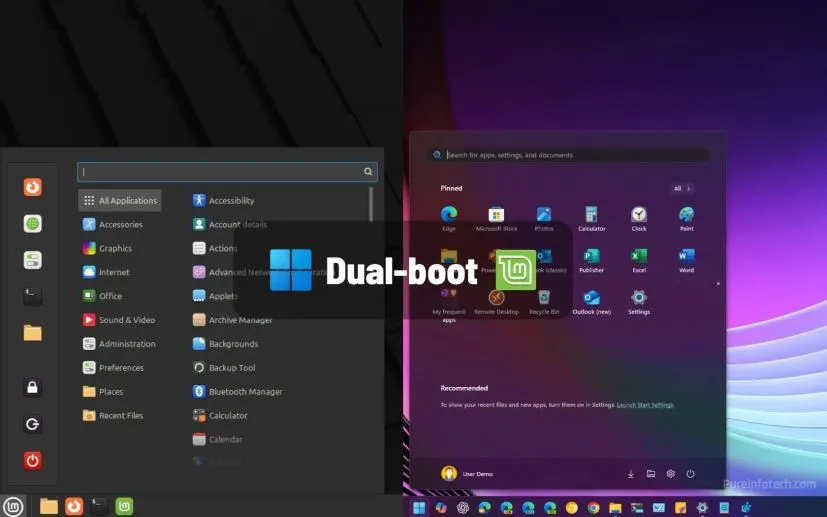Open the Paint app from the Start menu

pos(686,216)
